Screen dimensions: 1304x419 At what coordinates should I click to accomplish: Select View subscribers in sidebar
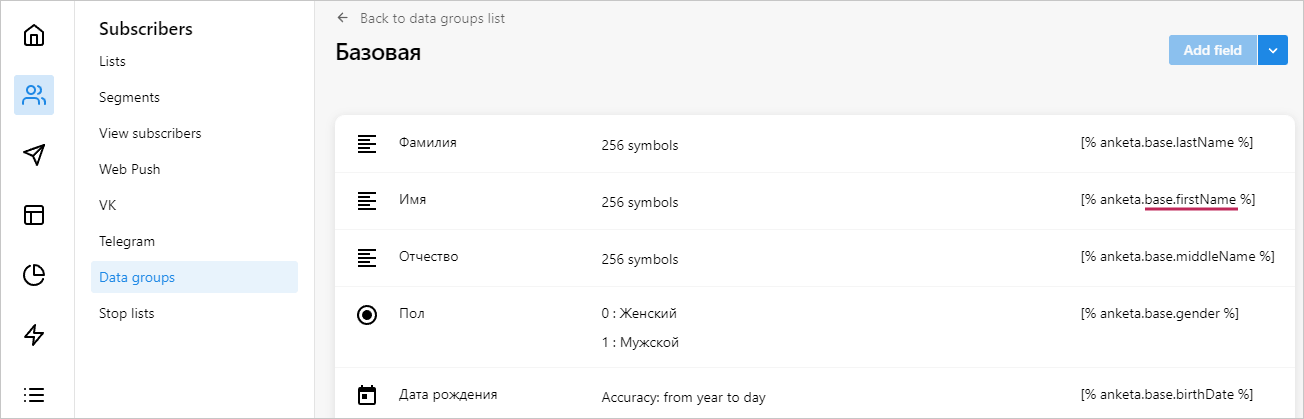[x=150, y=133]
